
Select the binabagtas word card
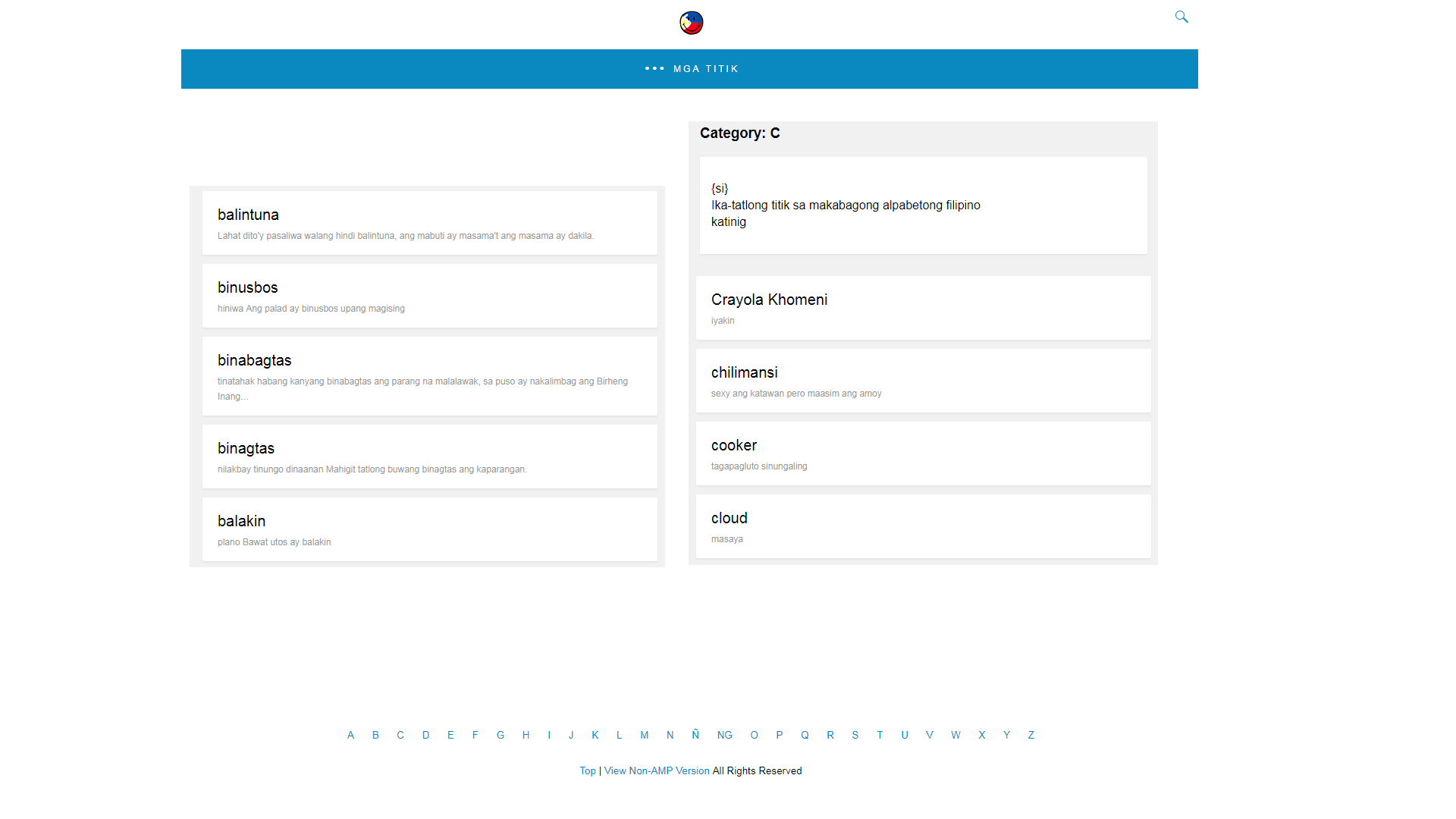click(254, 360)
